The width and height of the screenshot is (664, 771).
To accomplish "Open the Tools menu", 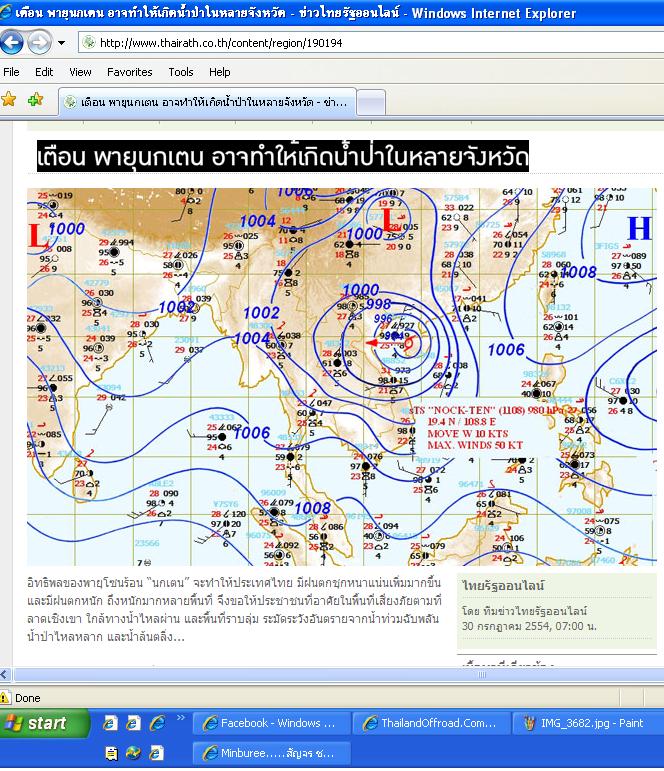I will [x=181, y=72].
